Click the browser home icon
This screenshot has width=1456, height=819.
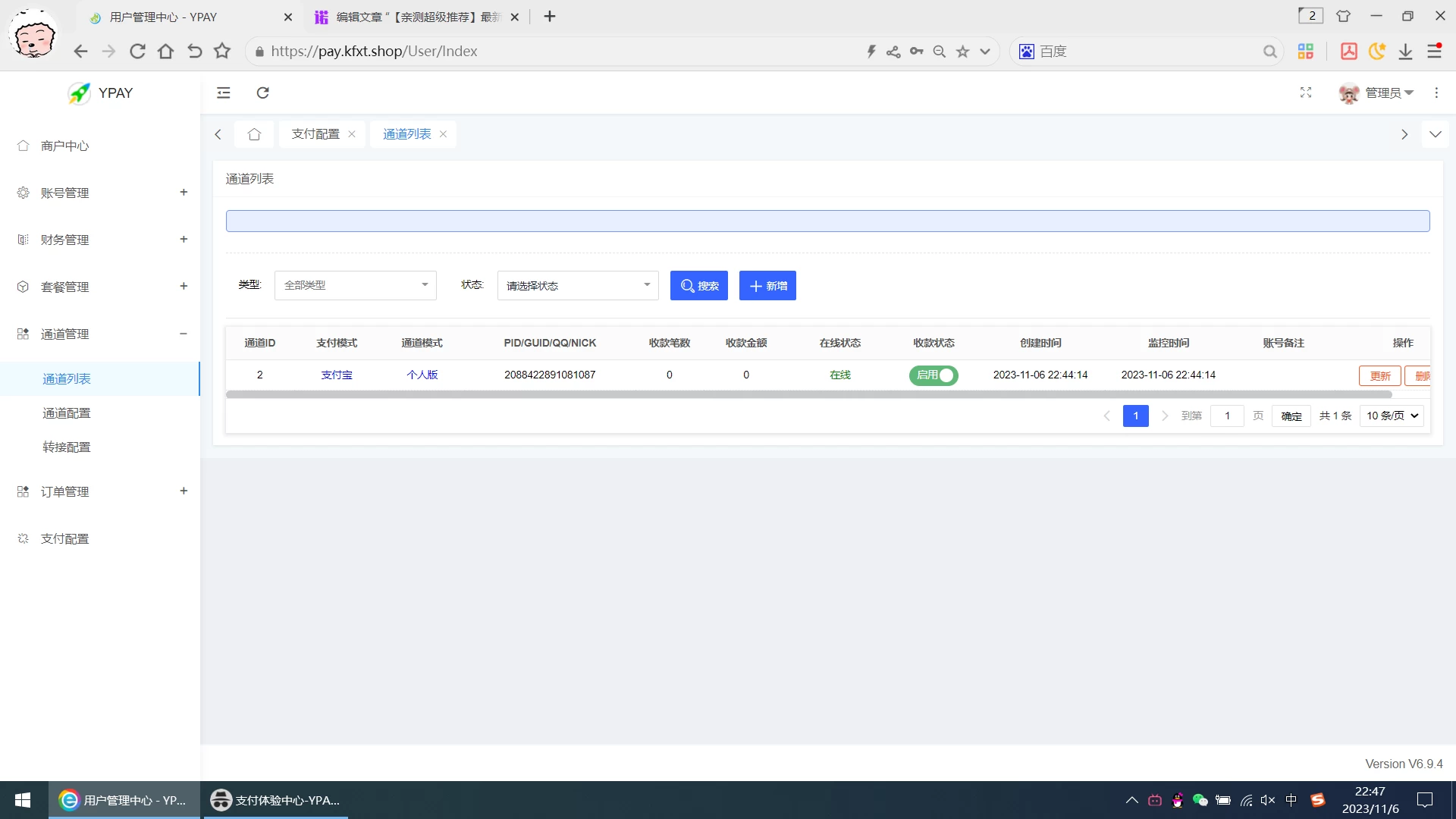pos(165,51)
